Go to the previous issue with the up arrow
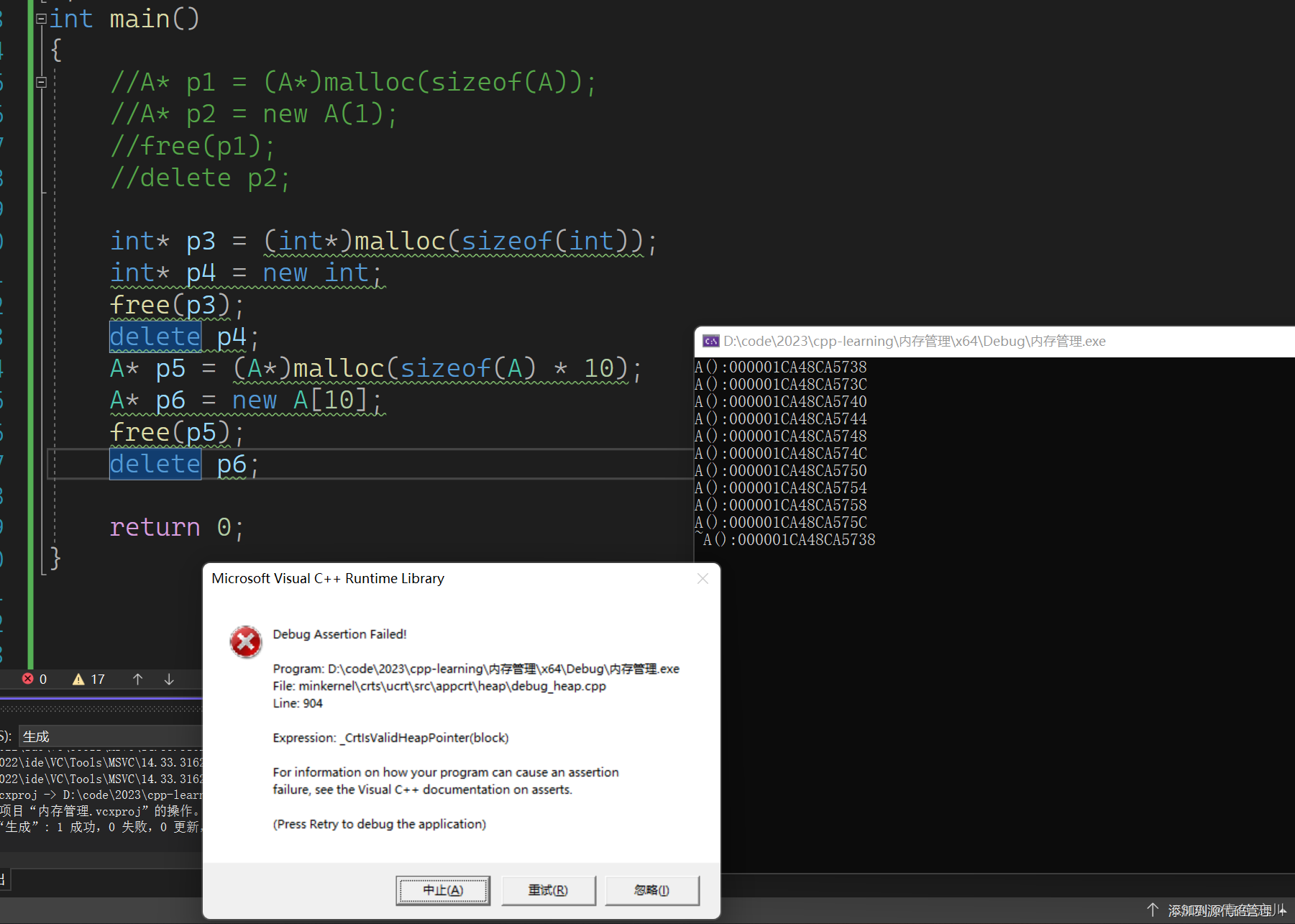The width and height of the screenshot is (1295, 924). [137, 679]
